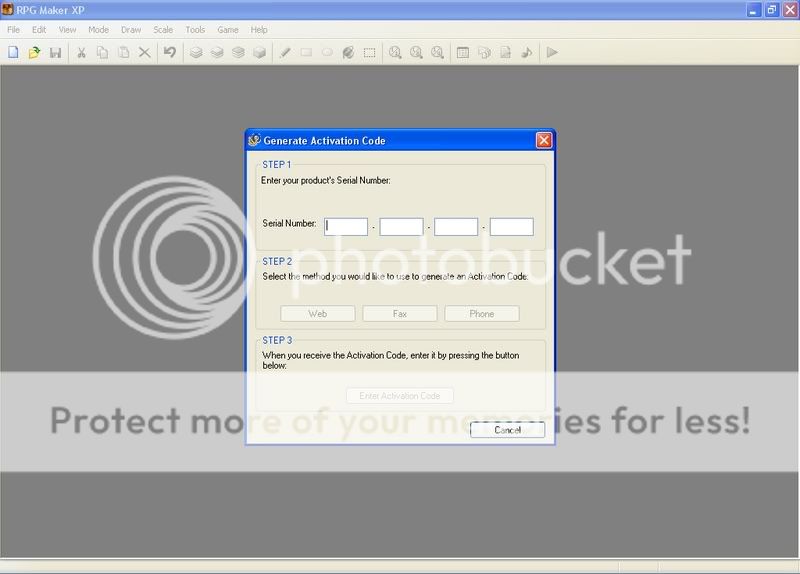Open the Help menu
Image resolution: width=800 pixels, height=574 pixels.
259,30
